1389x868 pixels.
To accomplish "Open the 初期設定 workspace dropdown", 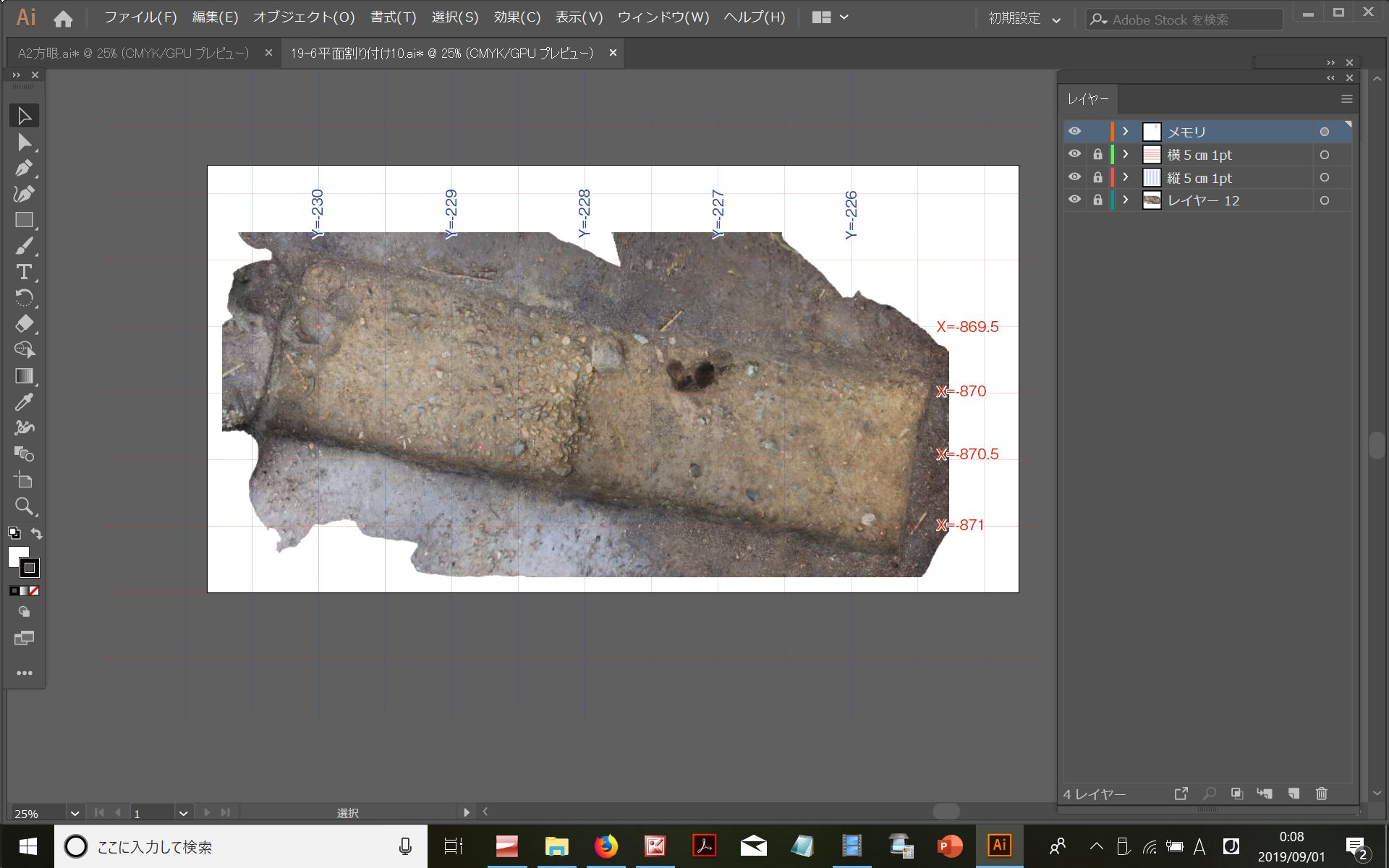I will (1024, 19).
